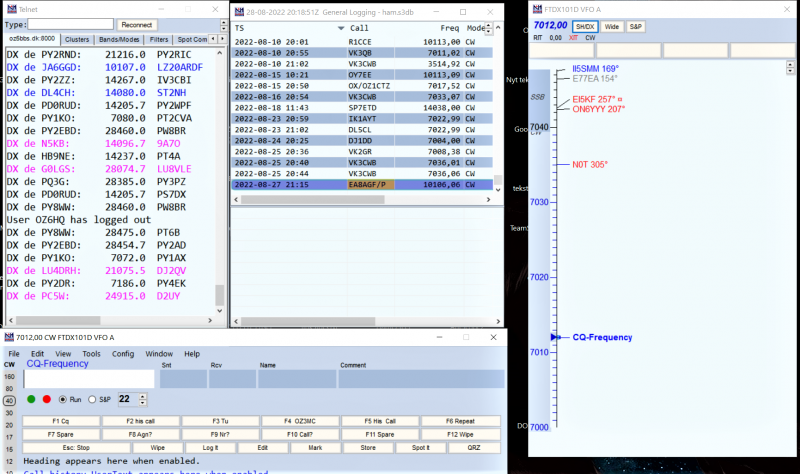
Task: Click the Store button
Action: pyautogui.click(x=368, y=447)
